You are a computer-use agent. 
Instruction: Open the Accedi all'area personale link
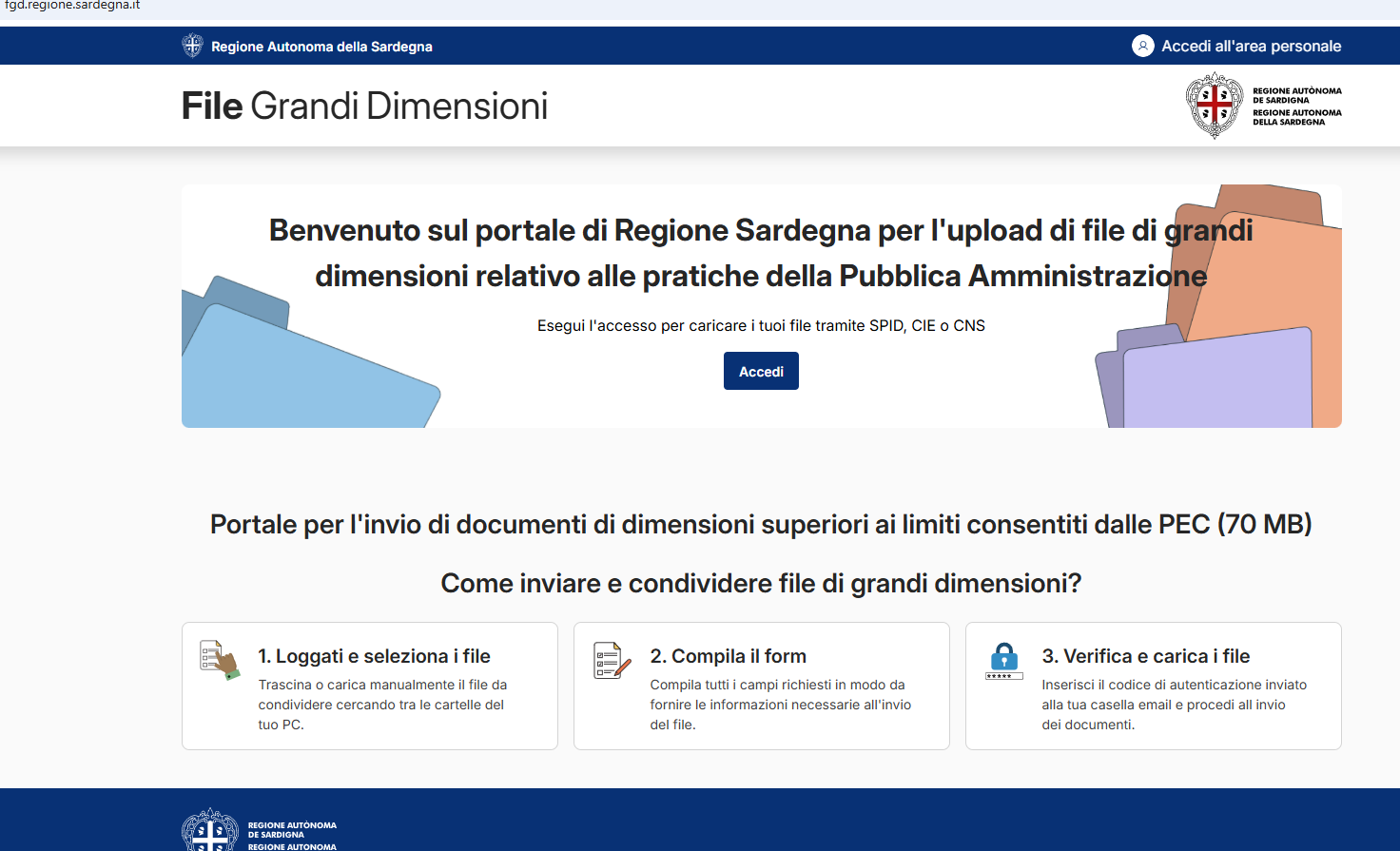point(1251,46)
